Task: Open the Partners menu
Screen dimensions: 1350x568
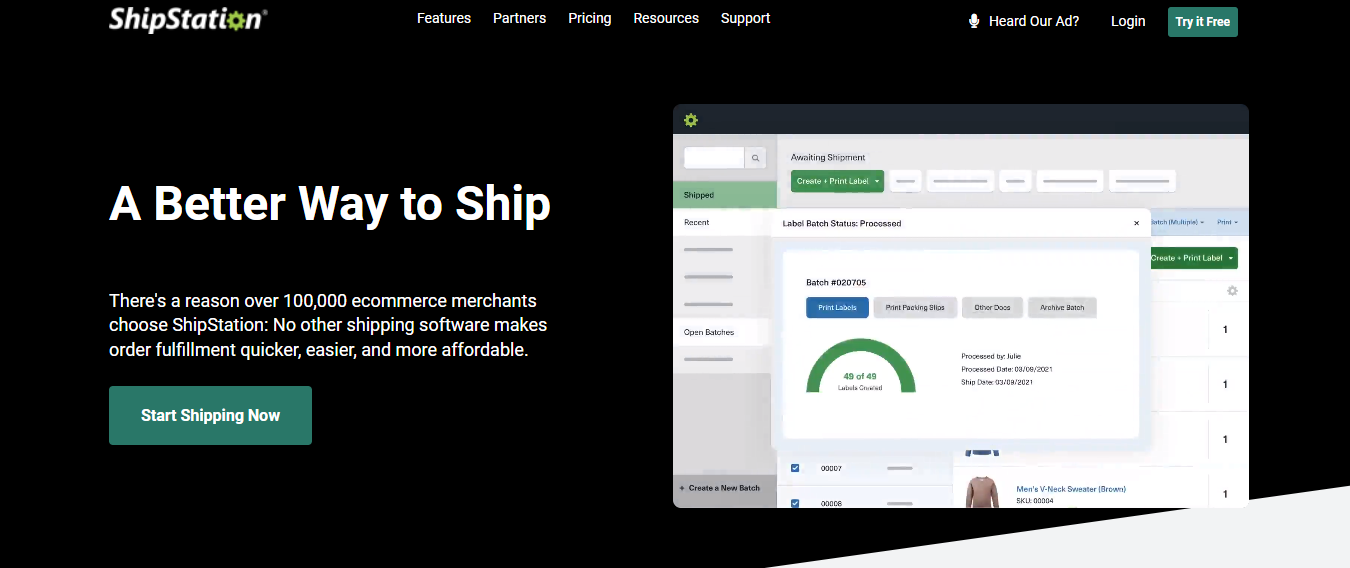Action: point(520,18)
